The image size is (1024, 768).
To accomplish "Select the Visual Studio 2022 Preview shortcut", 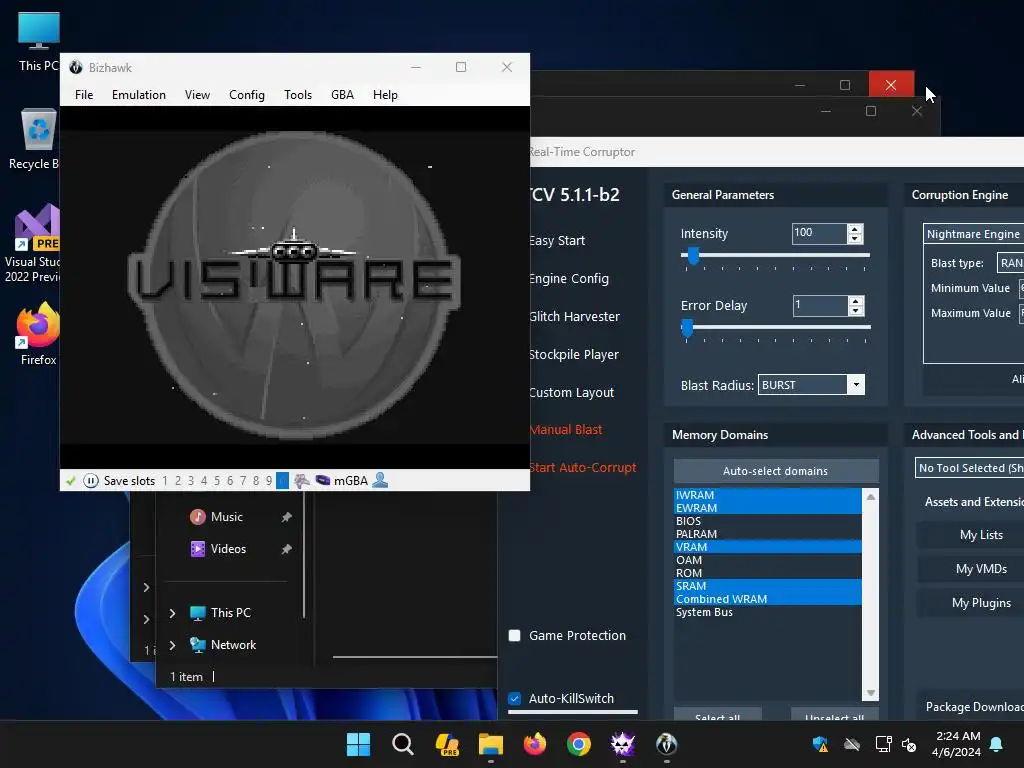I will 33,244.
